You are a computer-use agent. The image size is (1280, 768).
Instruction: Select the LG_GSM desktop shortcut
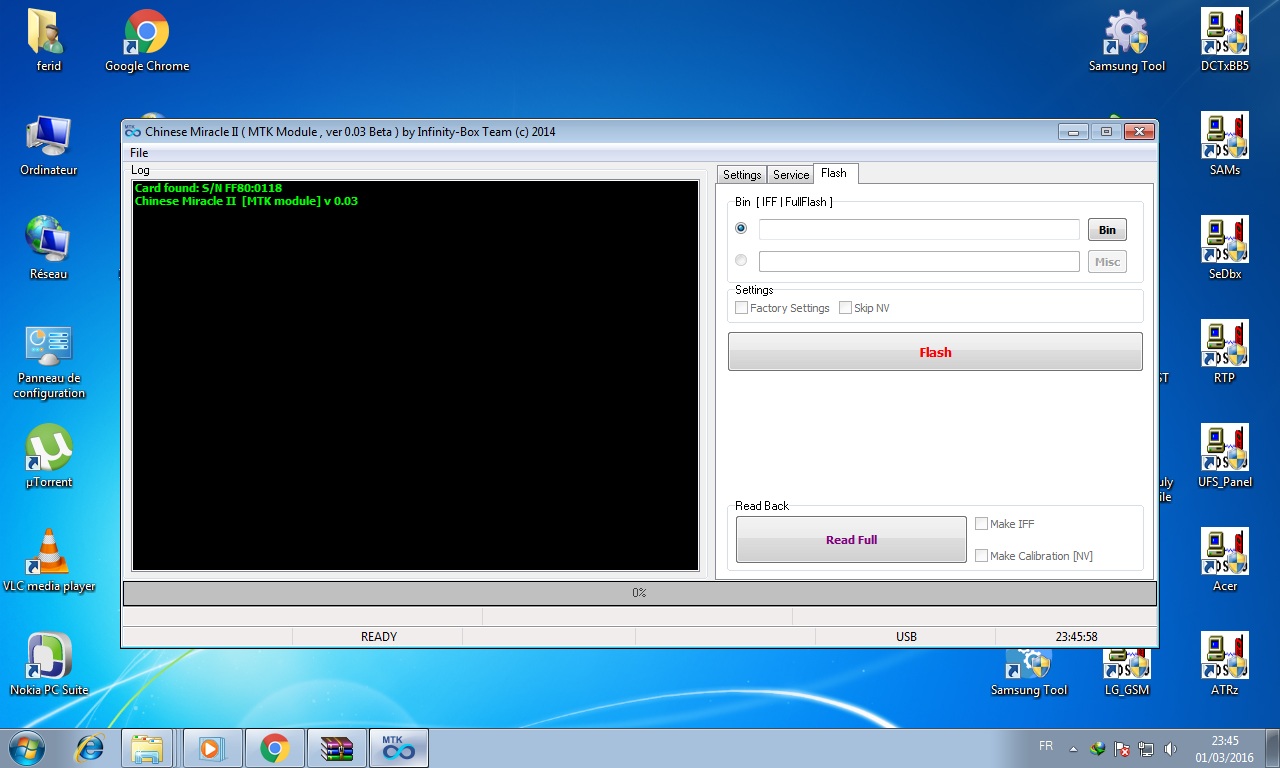[x=1127, y=672]
